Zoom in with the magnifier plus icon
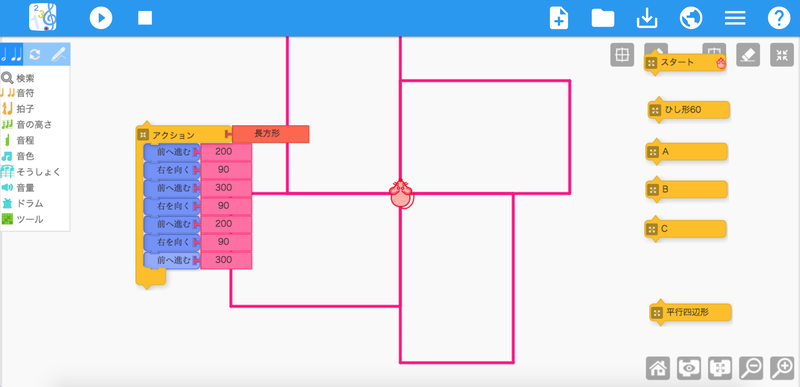The width and height of the screenshot is (800, 387). (x=782, y=368)
